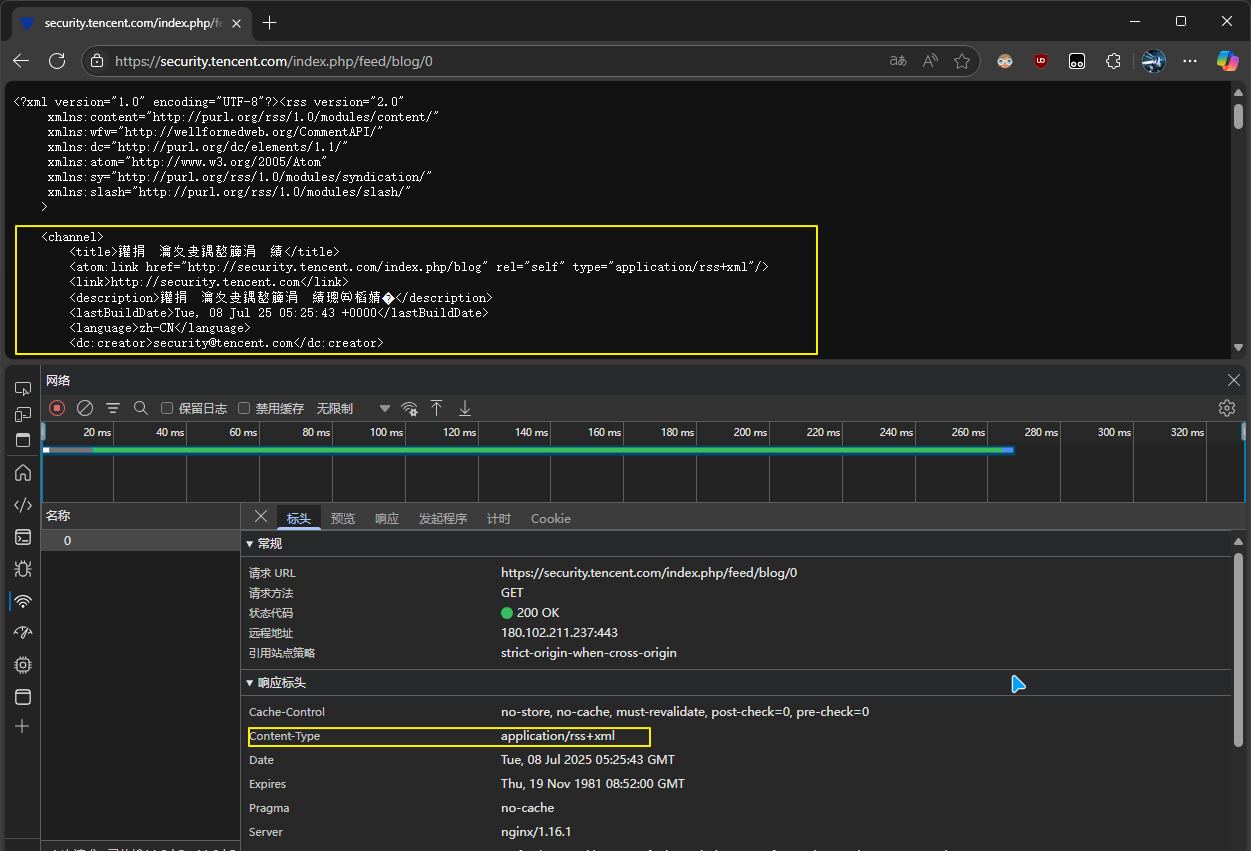Click the 请求 URL value
1251x851 pixels.
click(x=649, y=573)
